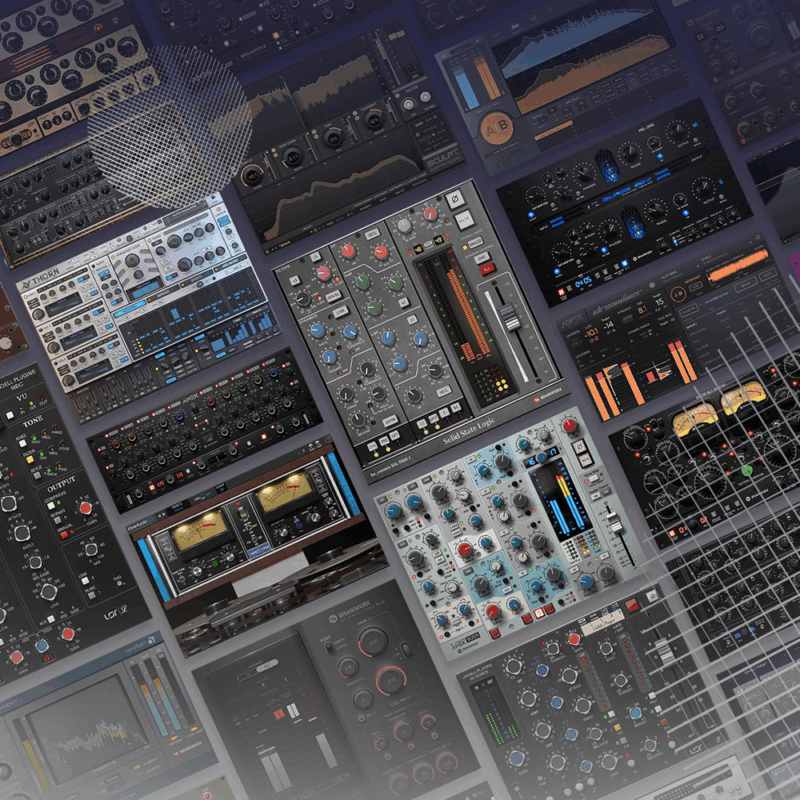Click red OUTPUT gain knob on Lindell MBC

86,508
